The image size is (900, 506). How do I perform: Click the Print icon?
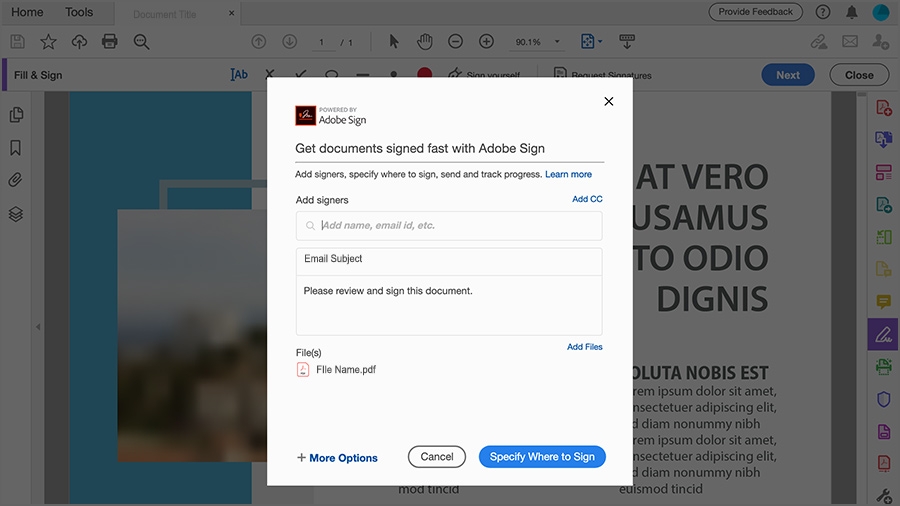110,41
